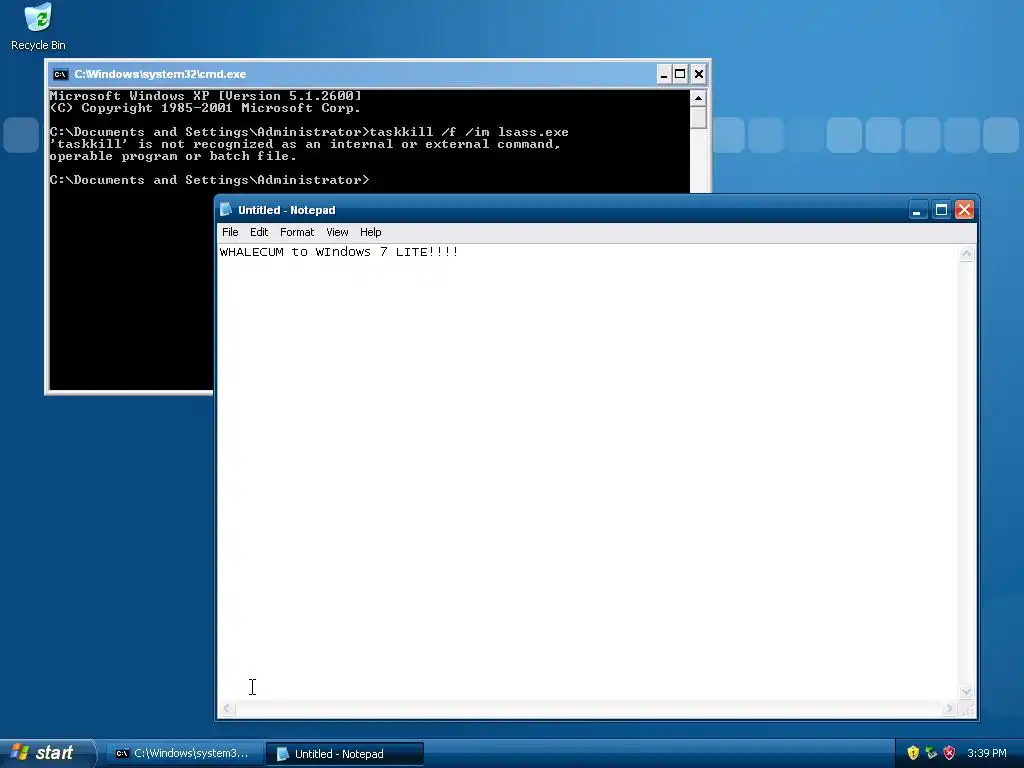Minimize the Notepad window
The width and height of the screenshot is (1024, 768).
point(917,210)
